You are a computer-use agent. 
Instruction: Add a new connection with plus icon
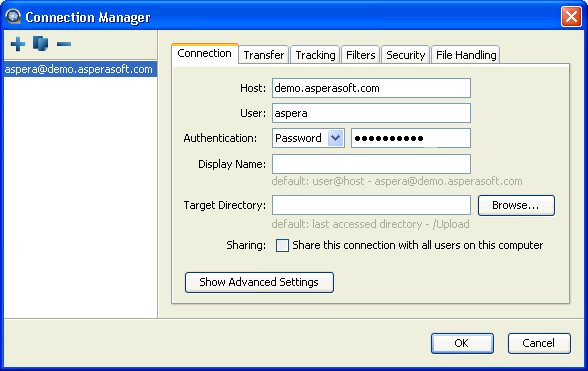click(x=18, y=44)
